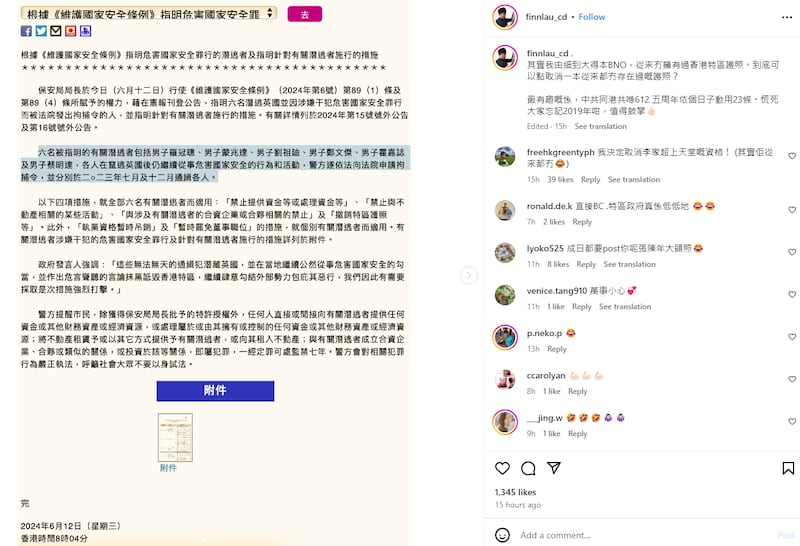Image resolution: width=800 pixels, height=546 pixels.
Task: See translation of post caption
Action: click(600, 126)
